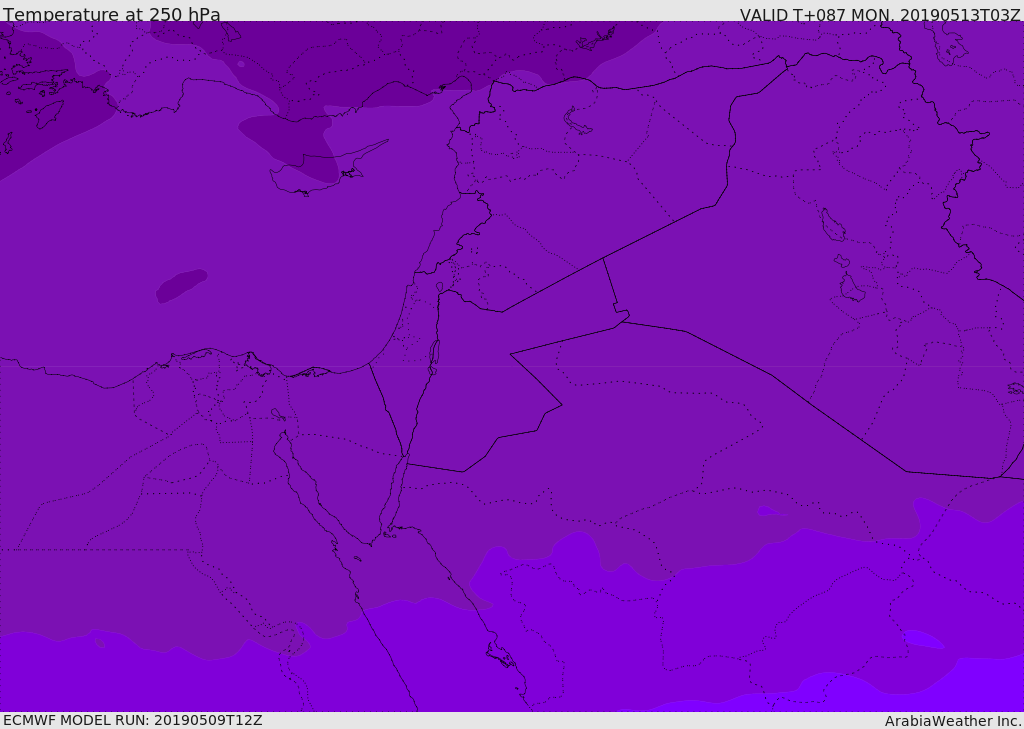Click the 'ArabiaWeather Inc.' credit text
Image resolution: width=1024 pixels, height=729 pixels.
tap(953, 721)
